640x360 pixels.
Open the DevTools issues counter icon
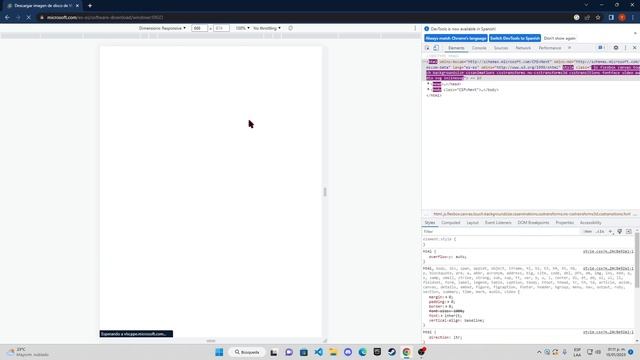coord(601,48)
